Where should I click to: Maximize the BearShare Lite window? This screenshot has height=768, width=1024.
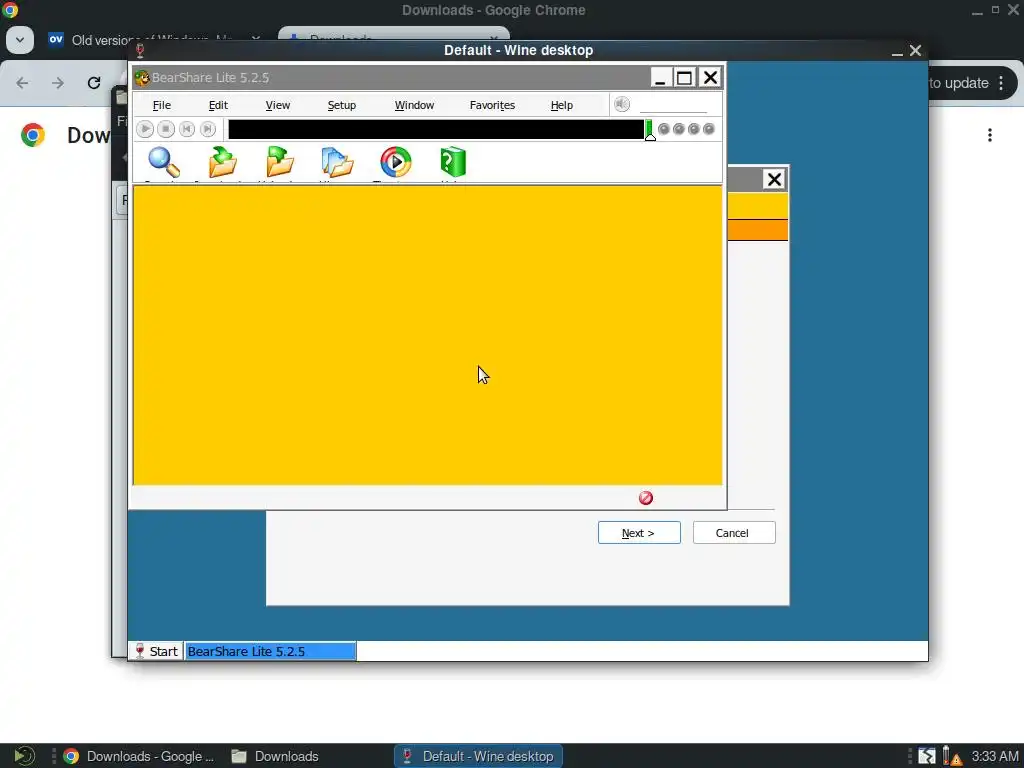coord(684,78)
